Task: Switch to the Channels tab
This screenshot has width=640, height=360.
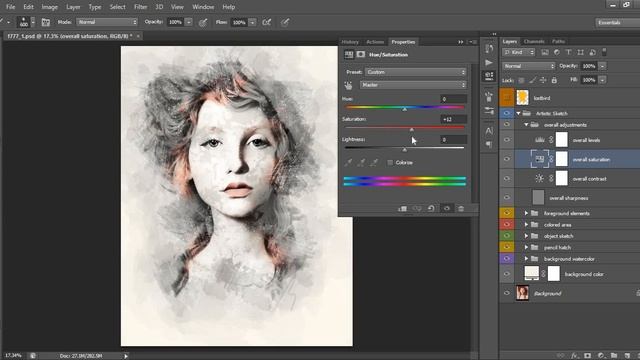Action: [x=534, y=41]
